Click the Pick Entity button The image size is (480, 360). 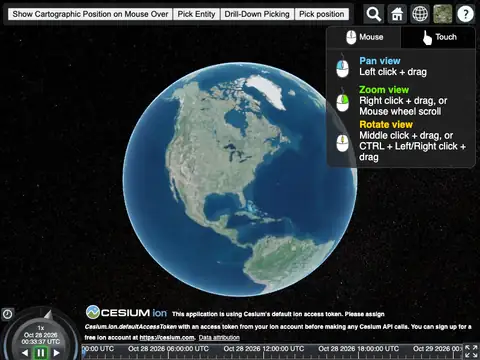[196, 14]
